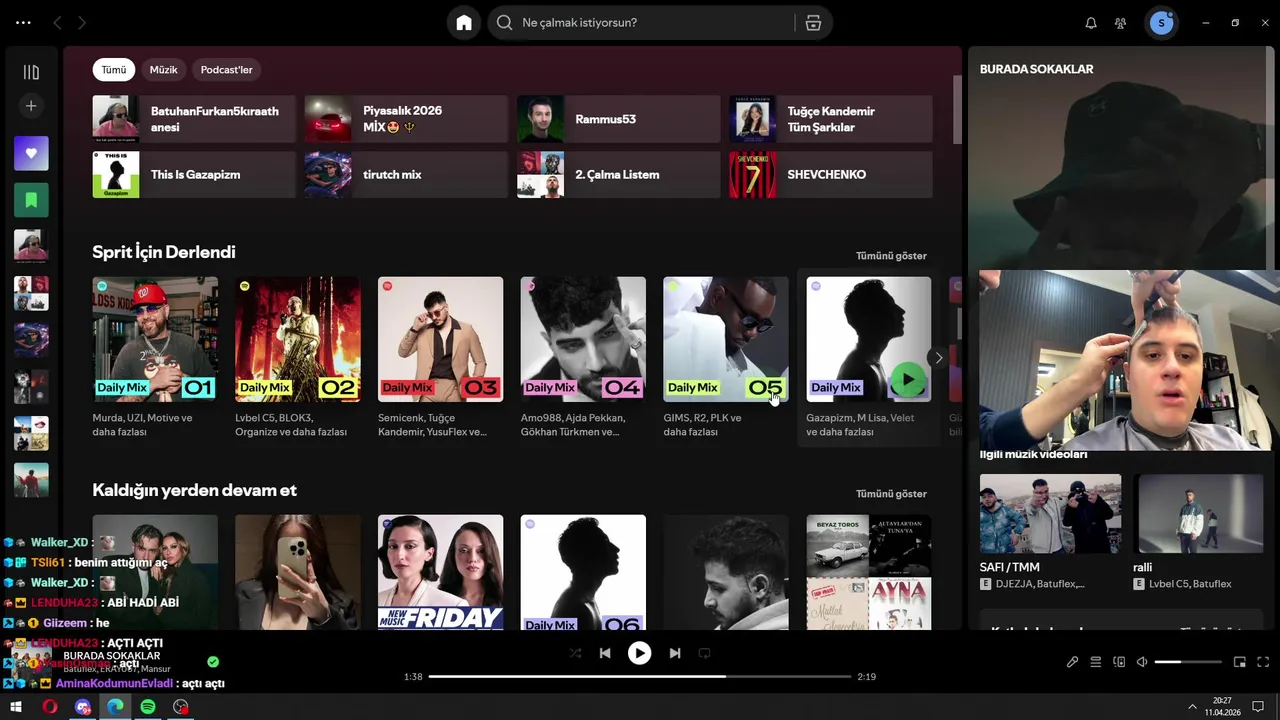Open Microsoft Edge from the taskbar
Viewport: 1280px width, 720px height.
pos(115,707)
